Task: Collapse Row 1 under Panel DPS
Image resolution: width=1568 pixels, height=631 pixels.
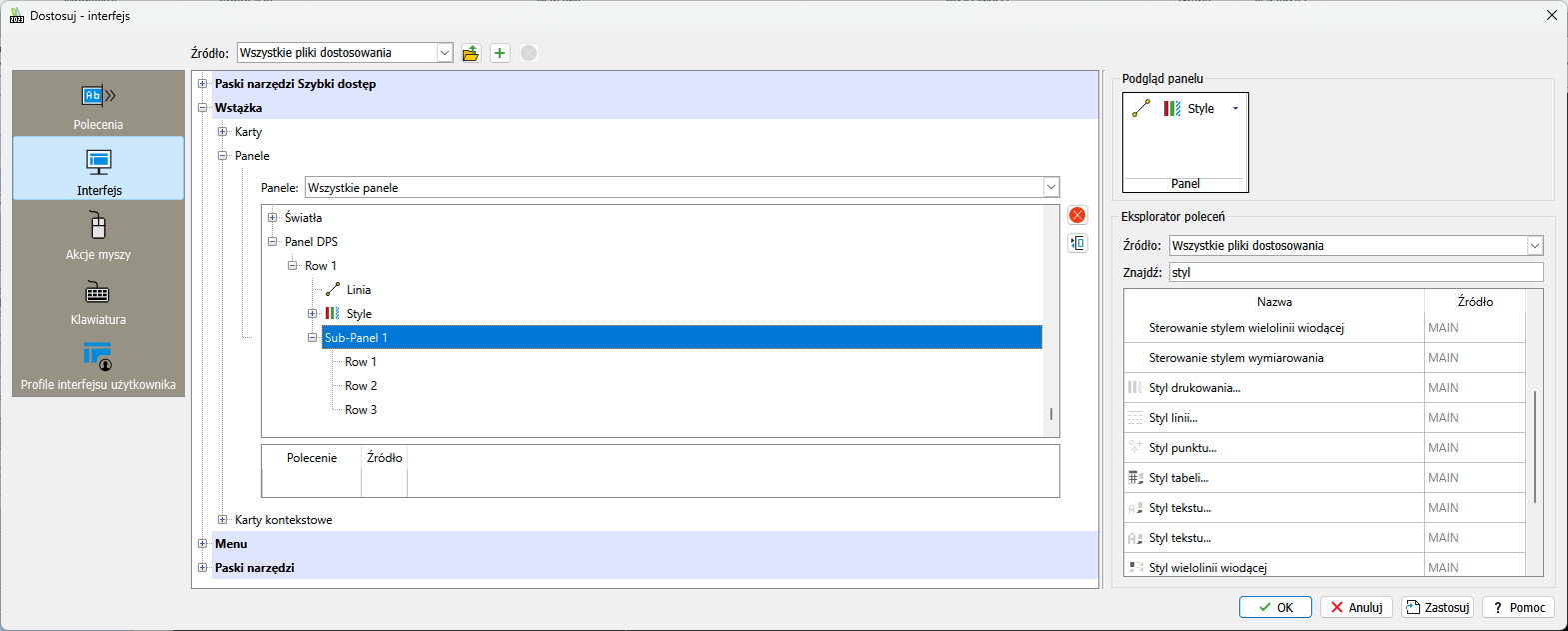Action: (x=293, y=266)
